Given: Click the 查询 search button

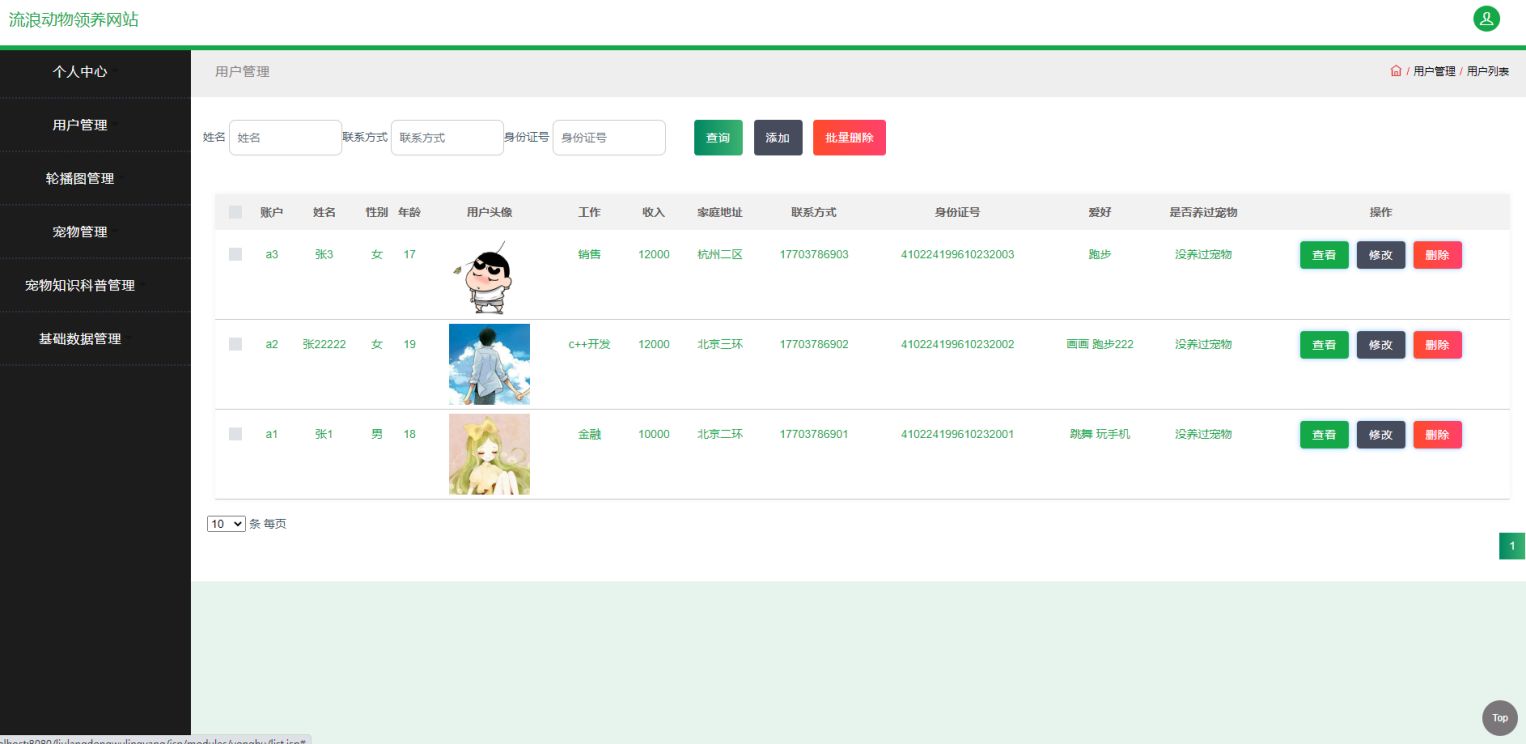Looking at the screenshot, I should click(x=718, y=138).
